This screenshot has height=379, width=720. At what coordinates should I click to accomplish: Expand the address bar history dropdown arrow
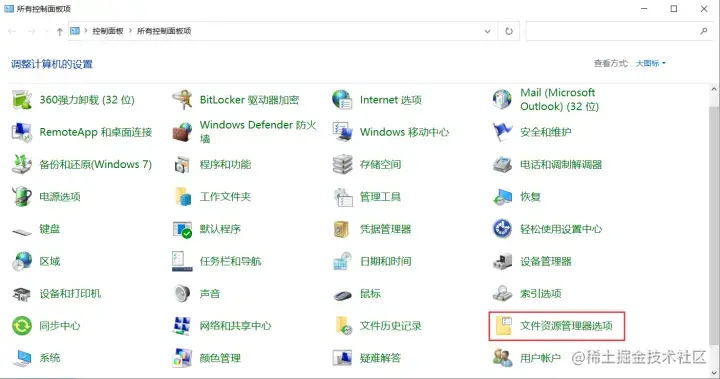tap(487, 31)
